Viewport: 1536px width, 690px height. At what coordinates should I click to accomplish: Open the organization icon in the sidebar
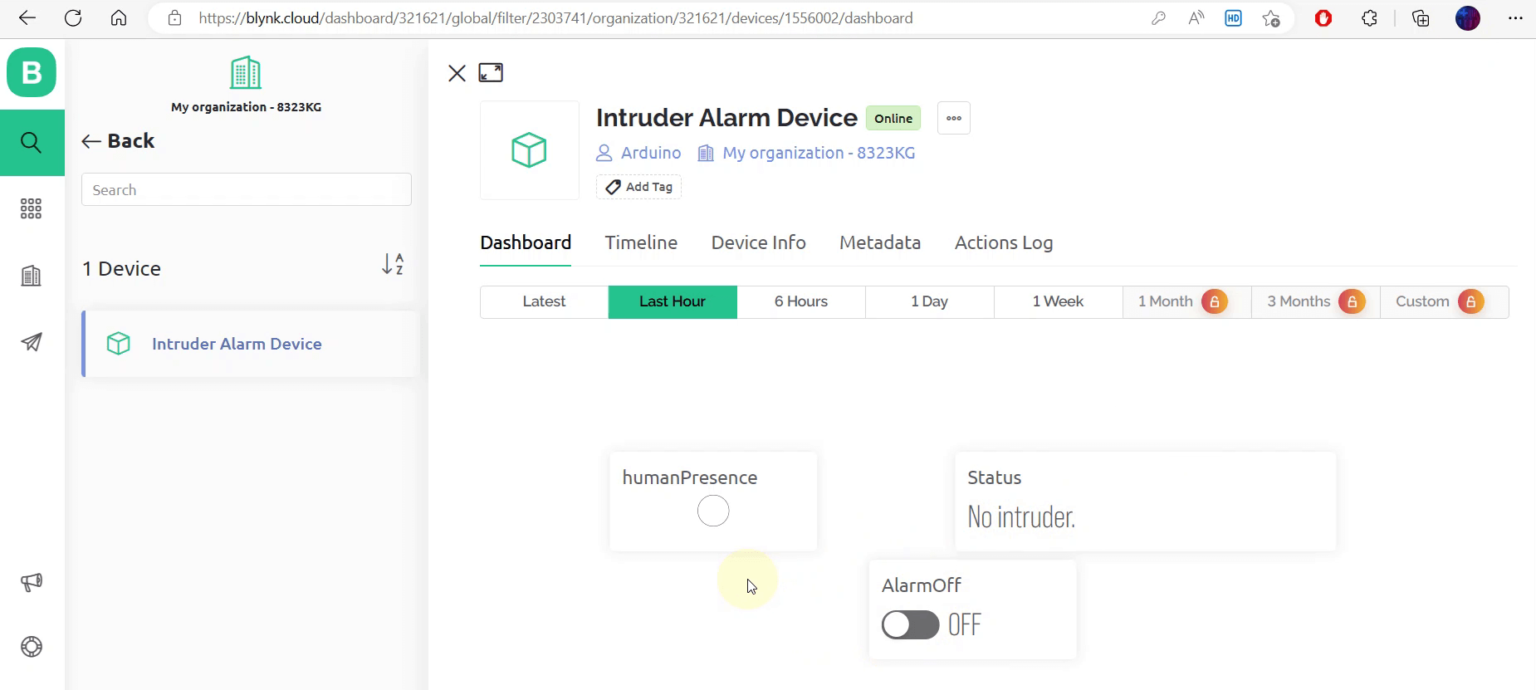(x=31, y=275)
